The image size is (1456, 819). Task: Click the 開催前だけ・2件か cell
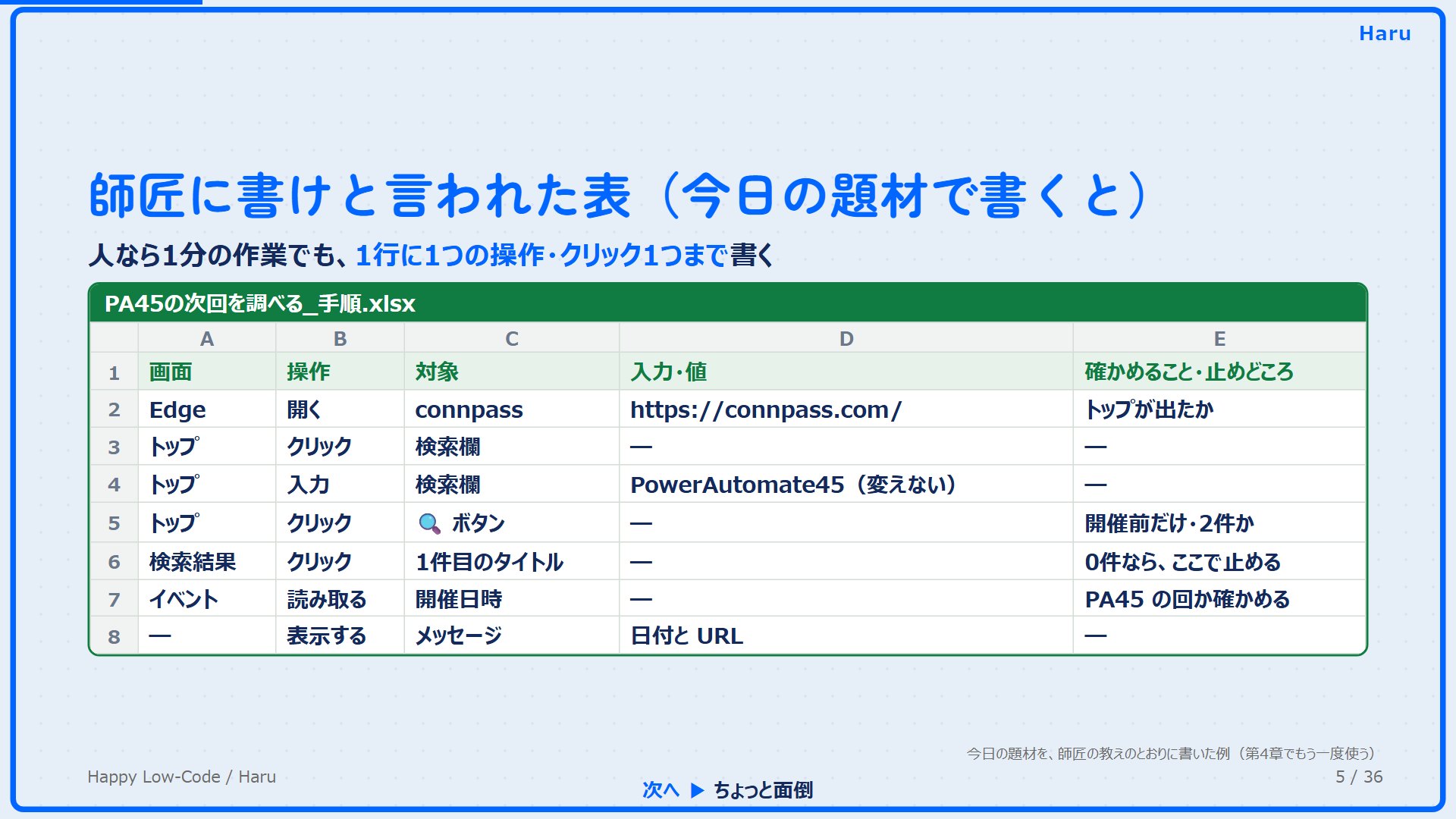(x=1219, y=523)
